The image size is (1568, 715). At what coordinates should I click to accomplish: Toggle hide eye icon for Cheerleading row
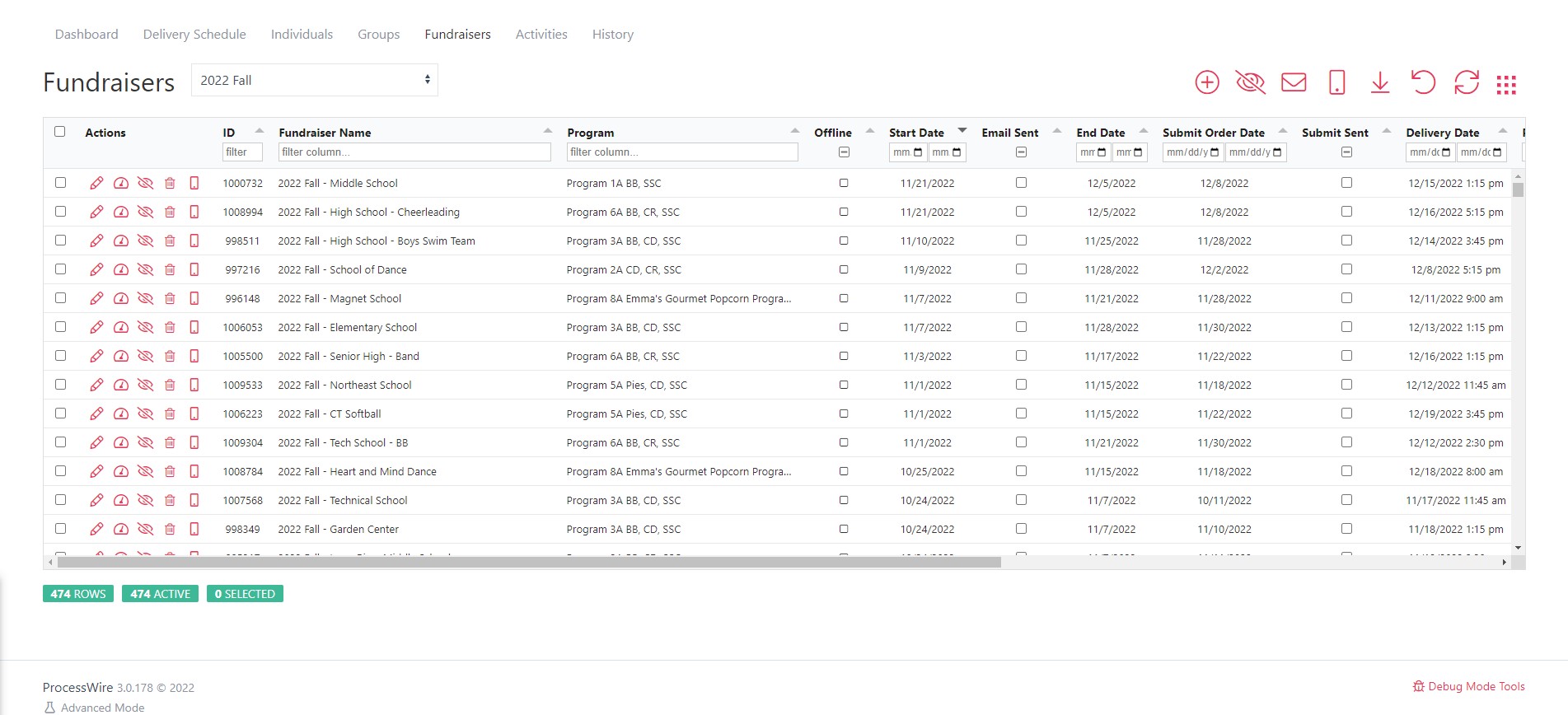coord(145,212)
